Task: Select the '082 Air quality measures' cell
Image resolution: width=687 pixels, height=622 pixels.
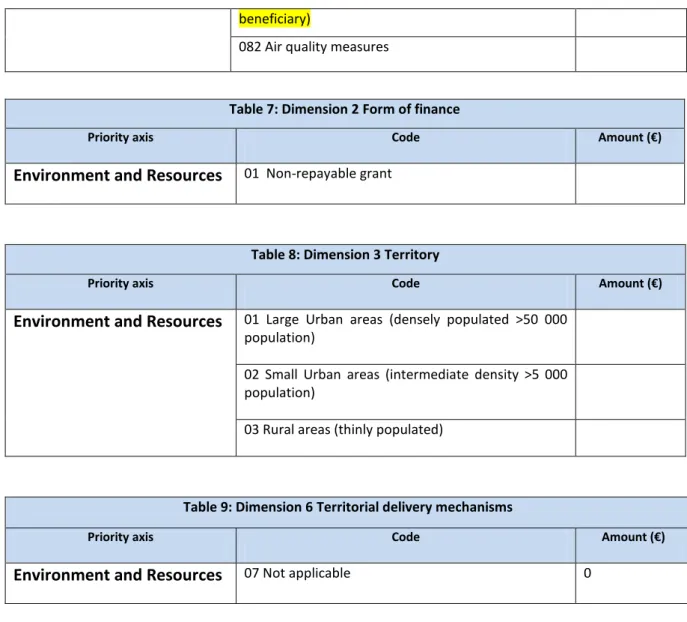Action: pos(403,54)
